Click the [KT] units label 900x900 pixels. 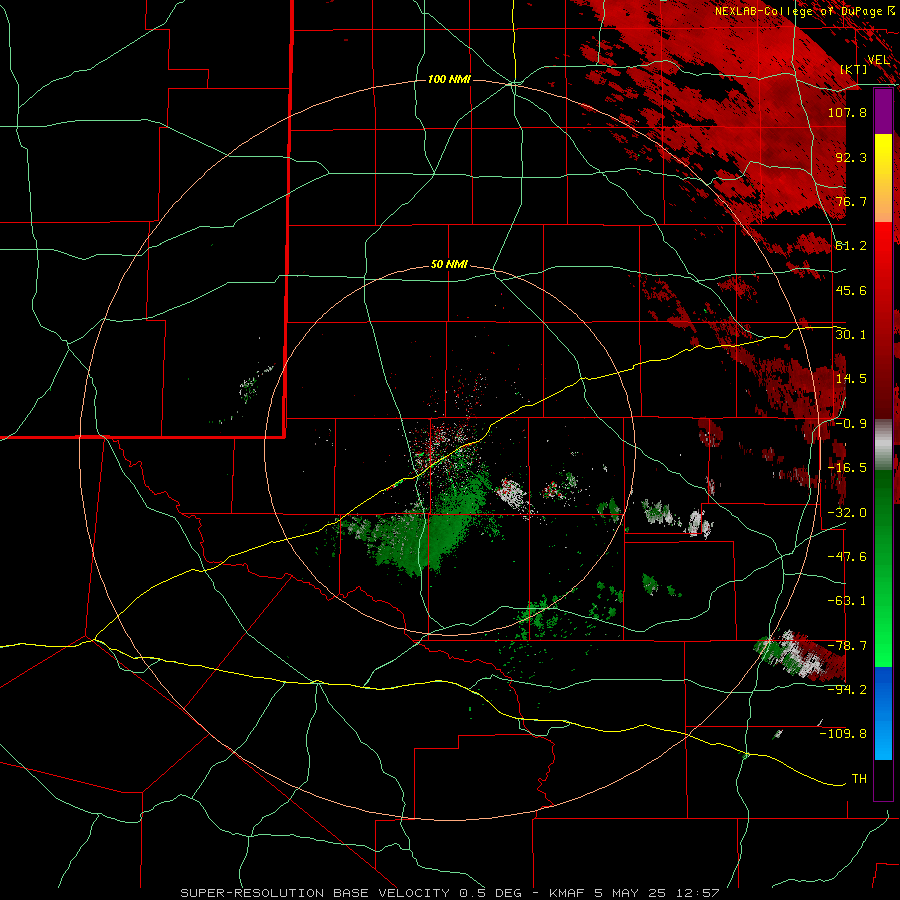pyautogui.click(x=854, y=69)
